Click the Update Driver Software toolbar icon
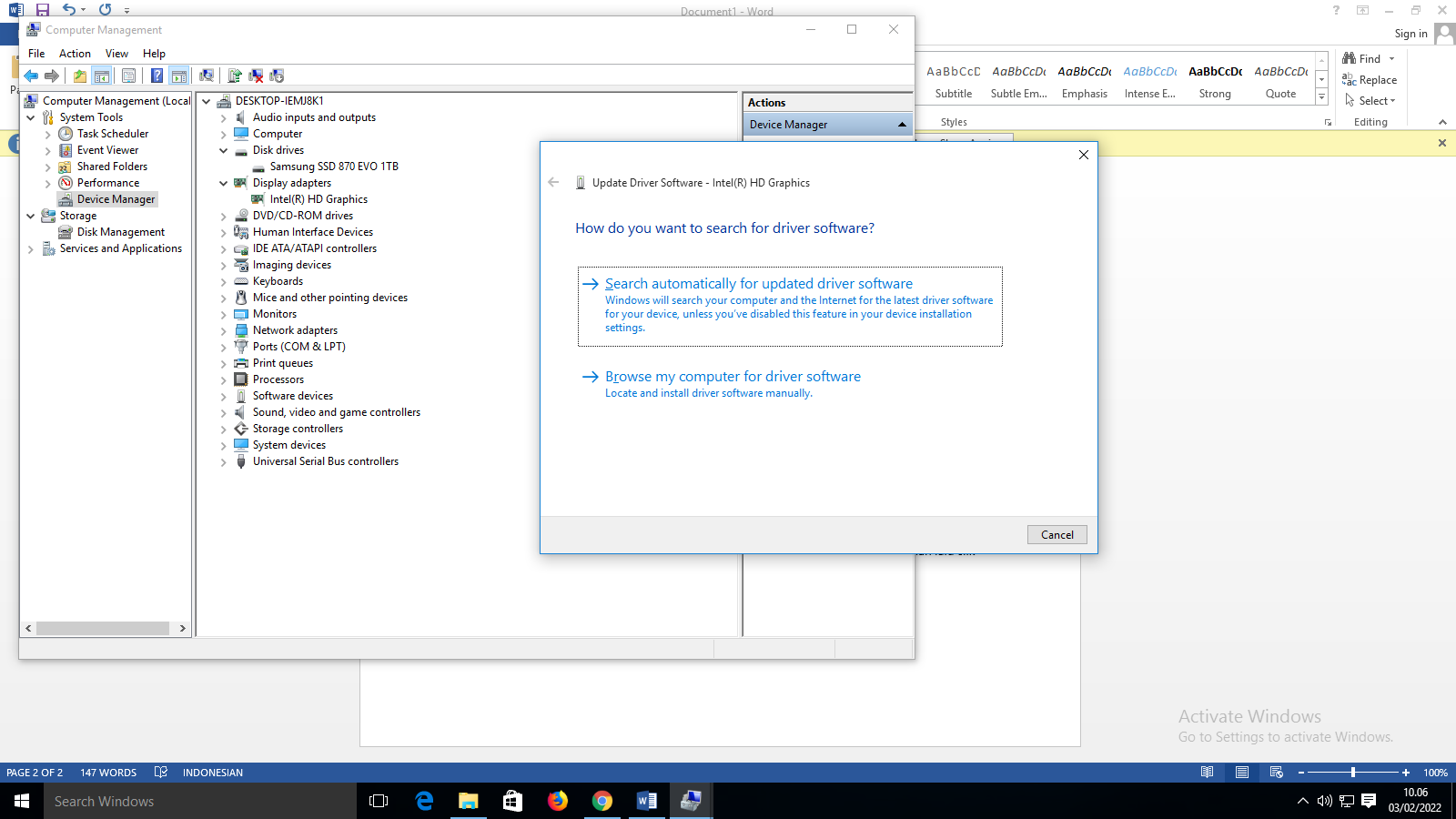The height and width of the screenshot is (819, 1456). point(235,76)
